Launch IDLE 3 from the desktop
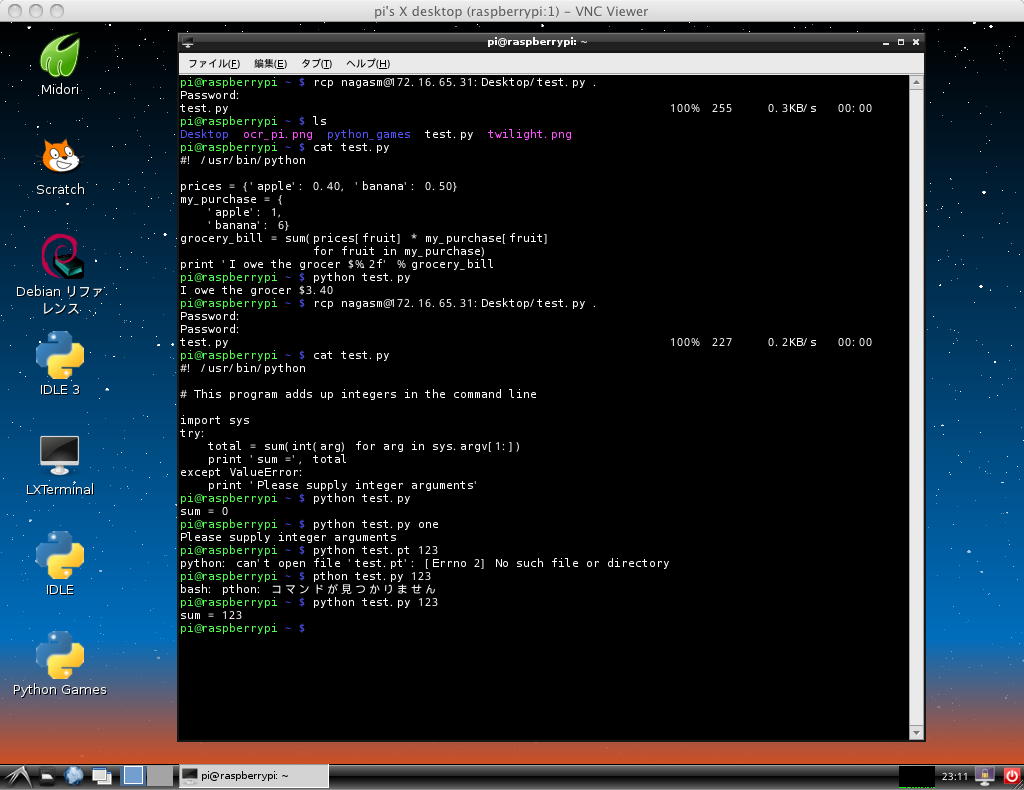Screen dimensions: 1024x790 click(x=59, y=363)
